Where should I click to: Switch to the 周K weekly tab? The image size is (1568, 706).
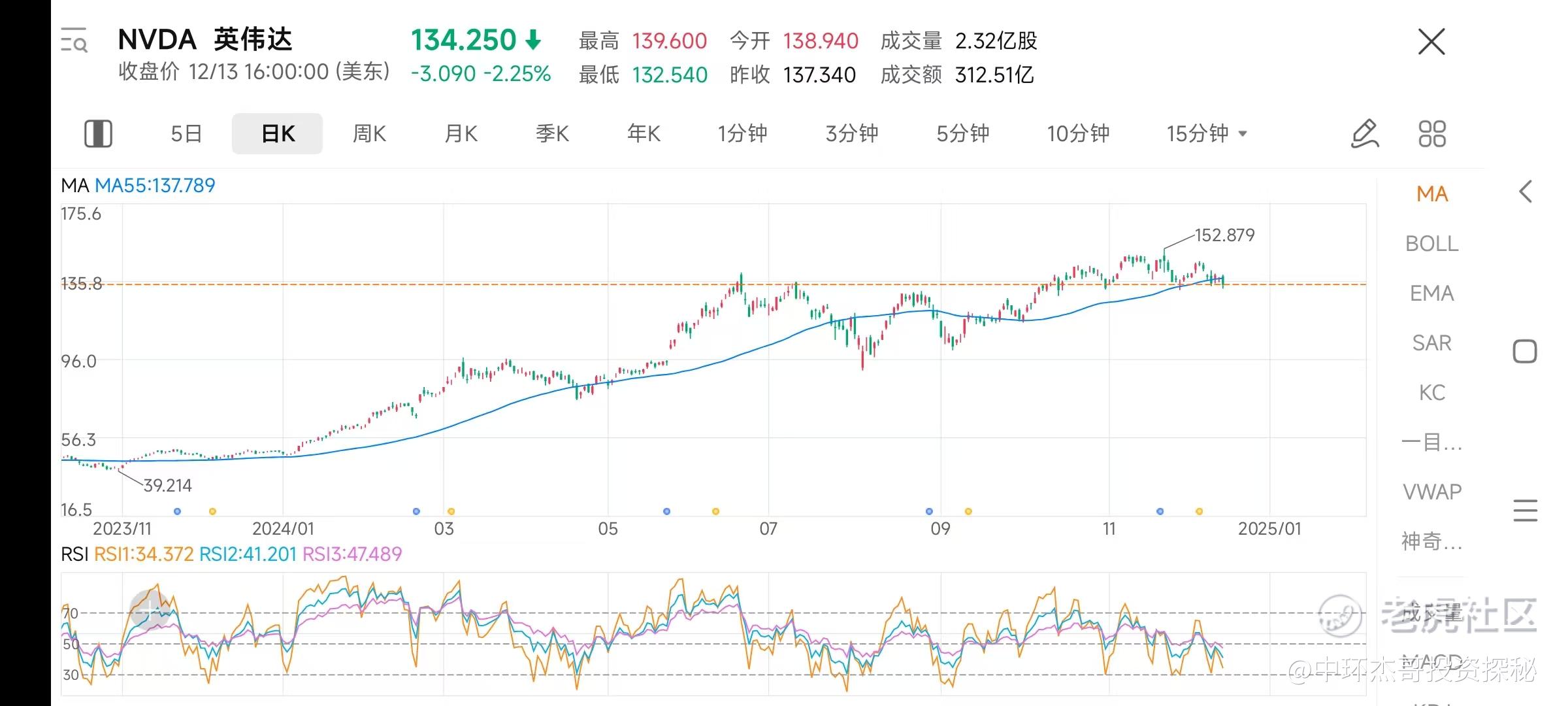(369, 133)
